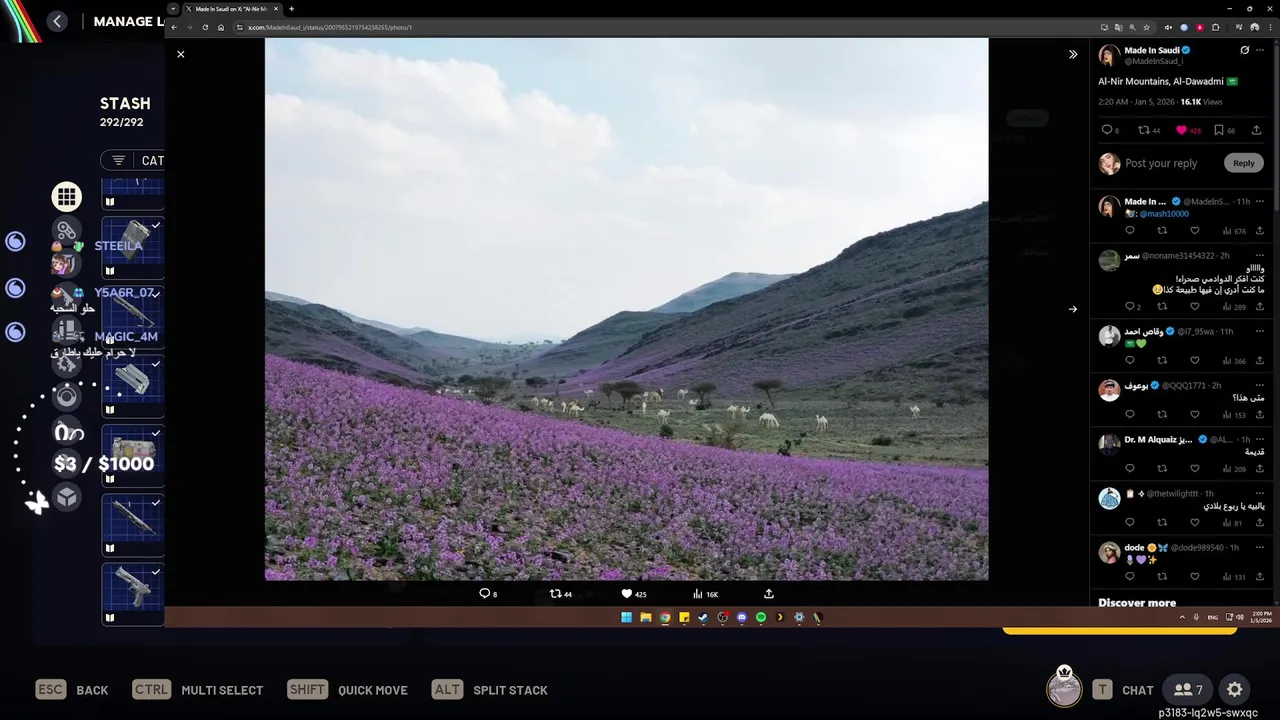Screen dimensions: 1280x720
Task: Click repost icon in Made In Saudi tweet
Action: pos(1144,130)
